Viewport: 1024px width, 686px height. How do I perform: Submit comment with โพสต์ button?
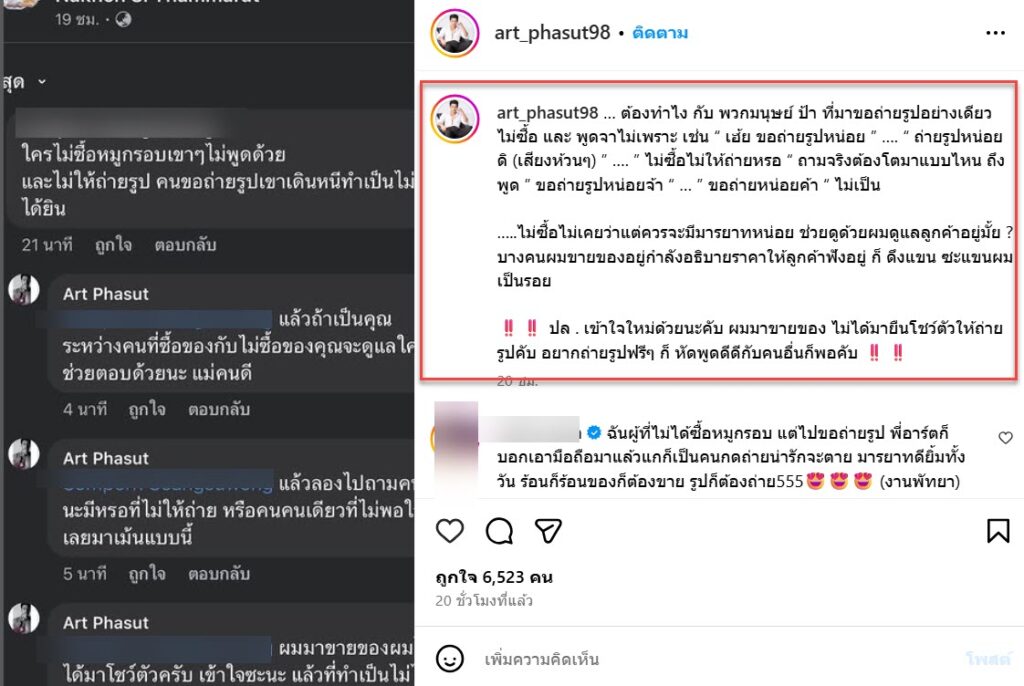(988, 659)
